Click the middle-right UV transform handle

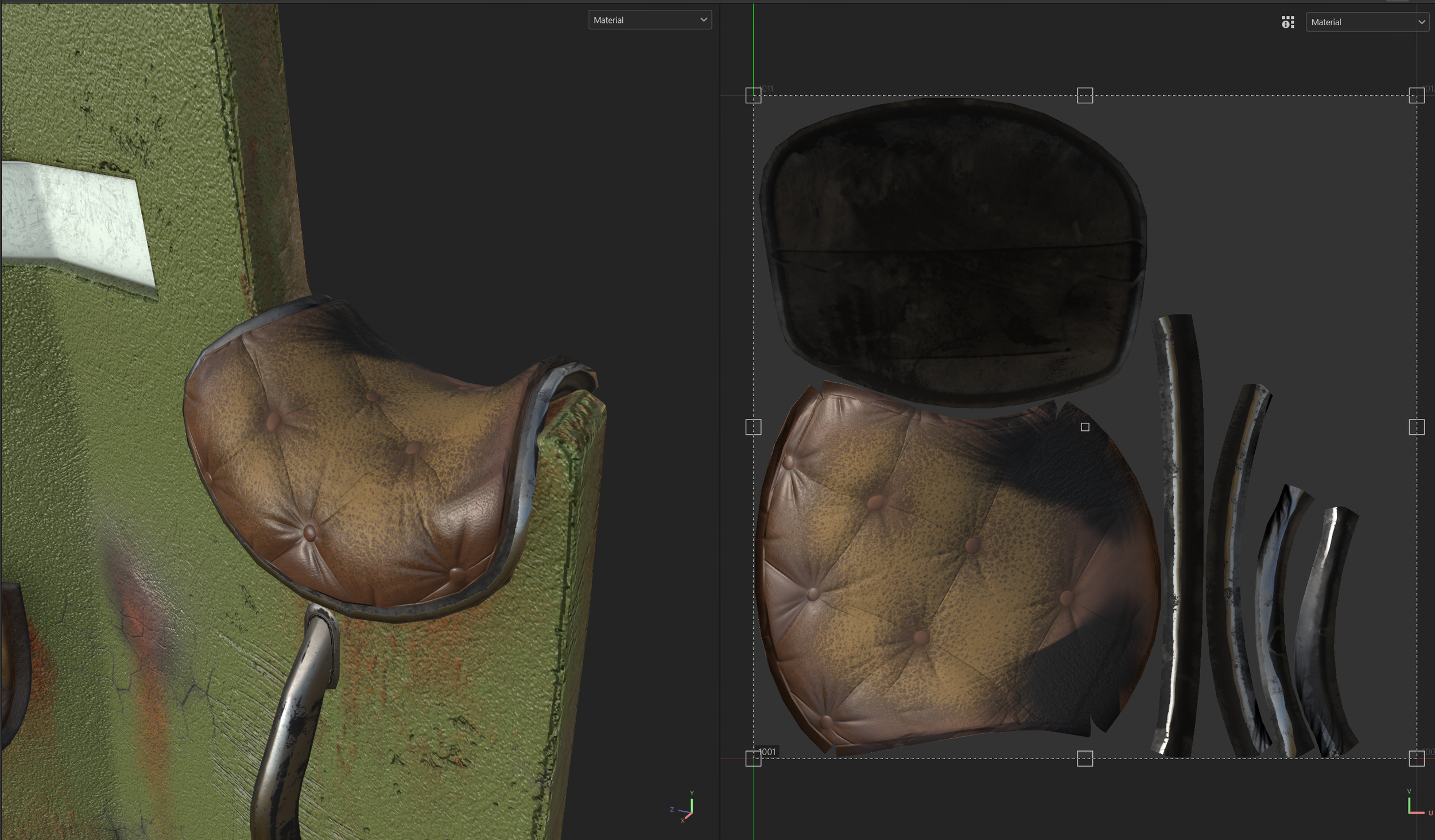point(1417,427)
